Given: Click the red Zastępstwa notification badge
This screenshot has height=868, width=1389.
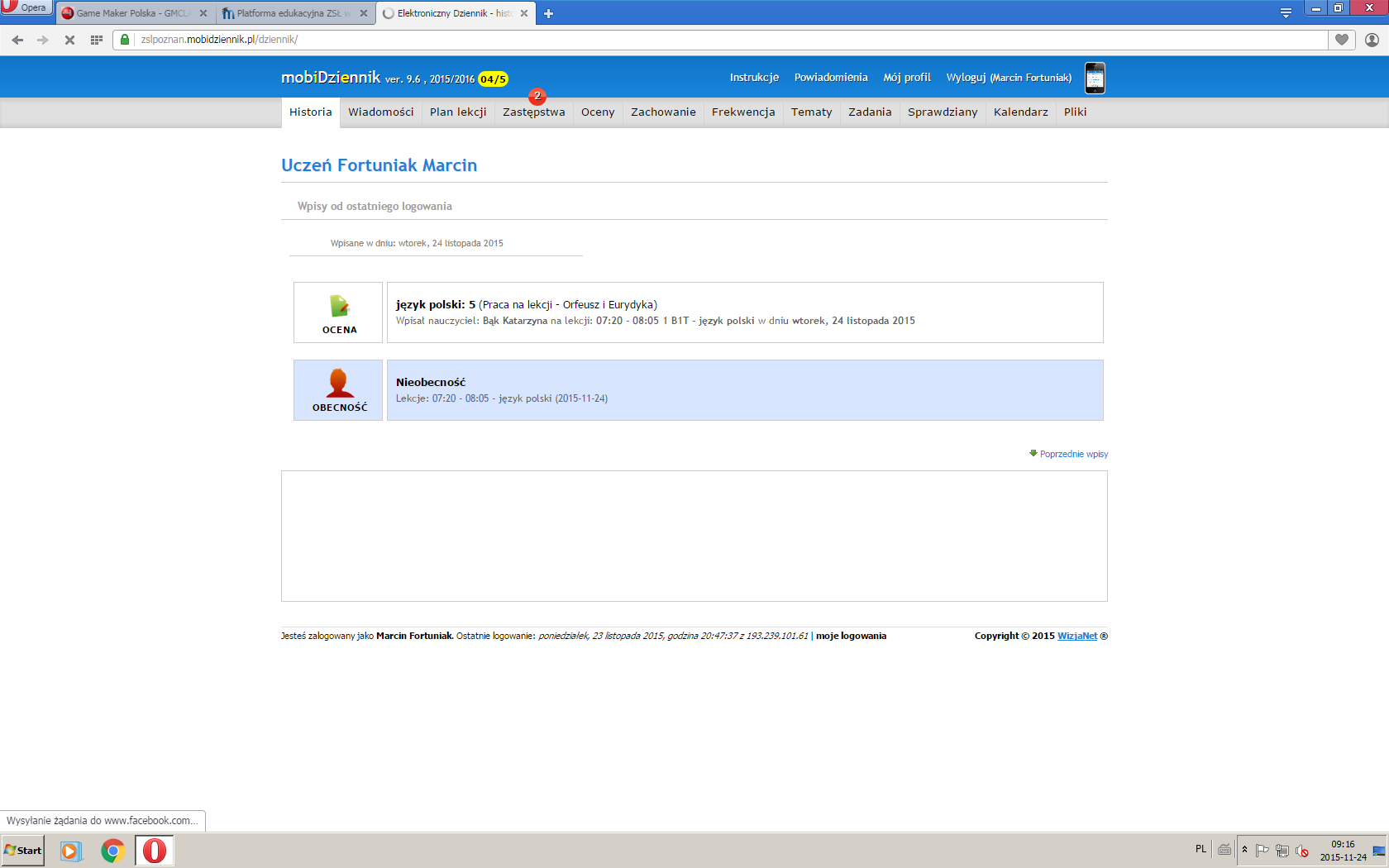Looking at the screenshot, I should click(x=537, y=96).
